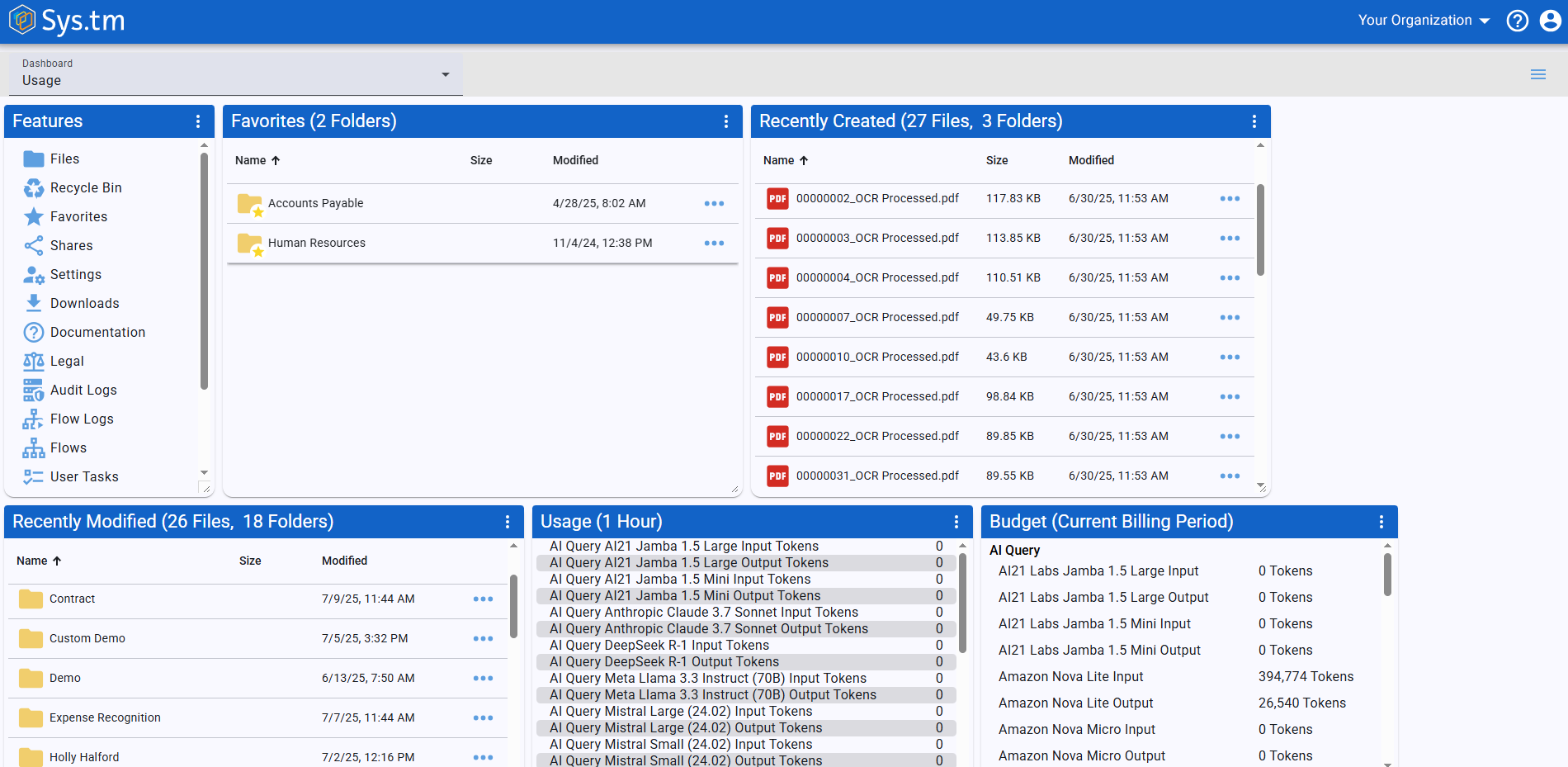Open the Flows hierarchy icon
Viewport: 1568px width, 767px height.
34,448
